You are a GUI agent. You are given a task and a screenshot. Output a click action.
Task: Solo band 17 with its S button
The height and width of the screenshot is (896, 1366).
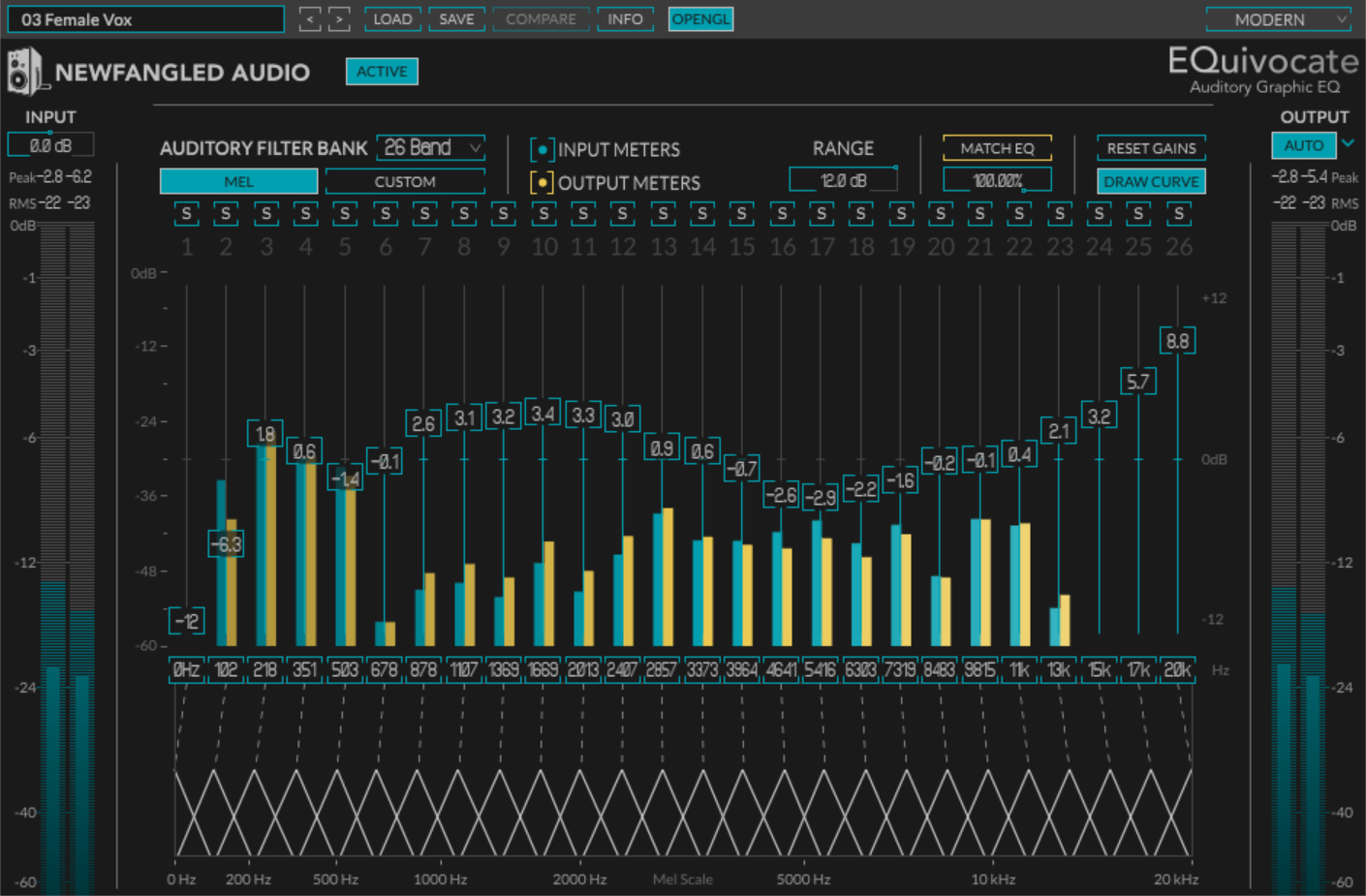tap(822, 214)
